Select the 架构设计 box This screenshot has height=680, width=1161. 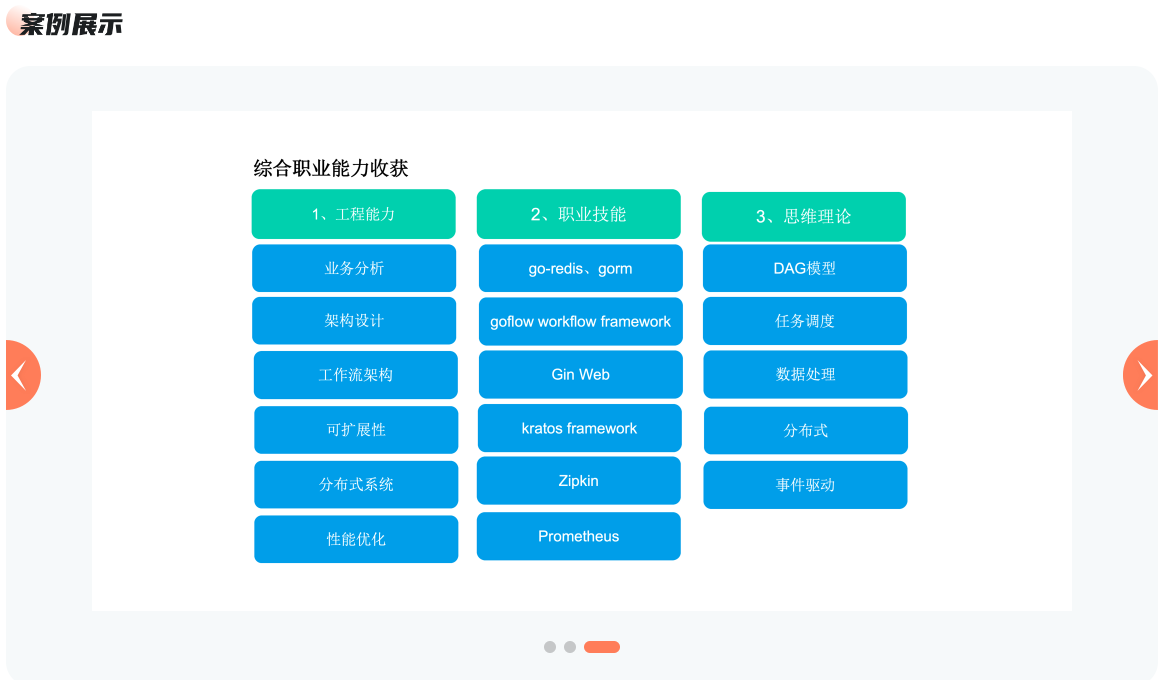pyautogui.click(x=354, y=321)
